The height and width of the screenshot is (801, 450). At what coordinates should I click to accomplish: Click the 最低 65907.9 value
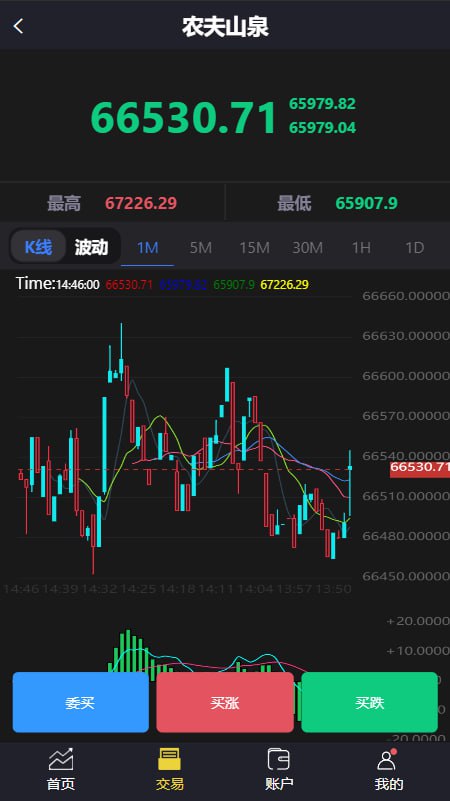click(366, 203)
